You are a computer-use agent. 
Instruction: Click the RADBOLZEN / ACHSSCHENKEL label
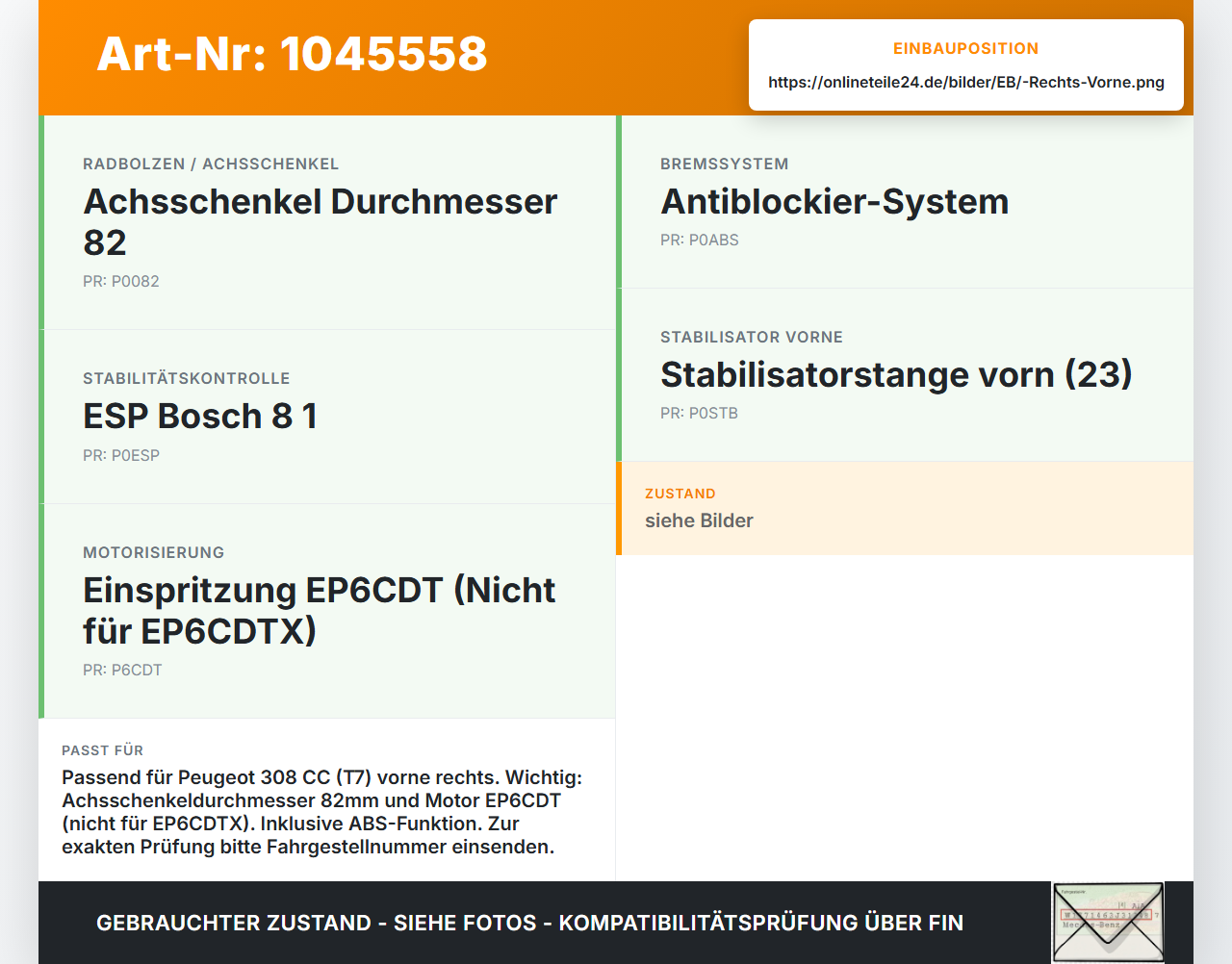click(211, 165)
